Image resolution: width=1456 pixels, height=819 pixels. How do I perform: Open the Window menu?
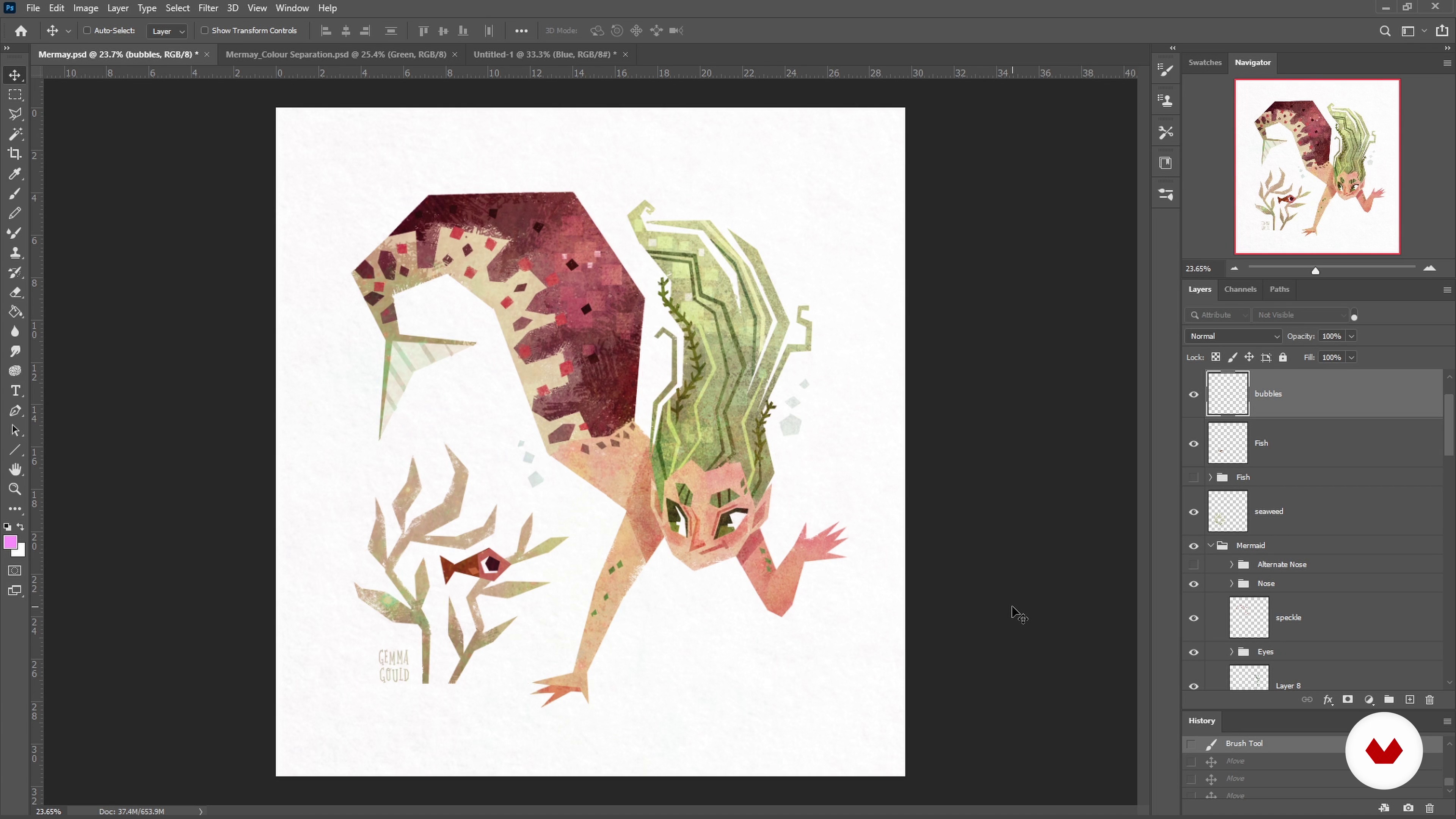[x=292, y=8]
